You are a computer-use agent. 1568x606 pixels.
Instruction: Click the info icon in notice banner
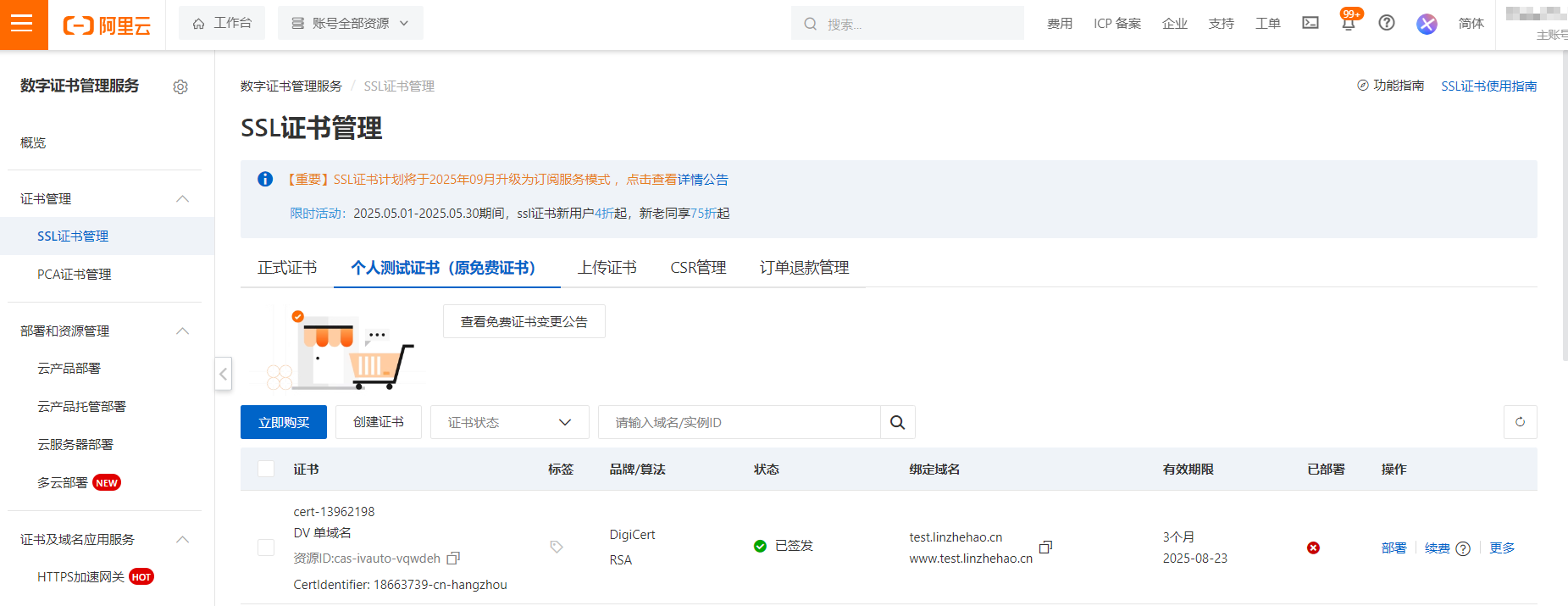[265, 179]
